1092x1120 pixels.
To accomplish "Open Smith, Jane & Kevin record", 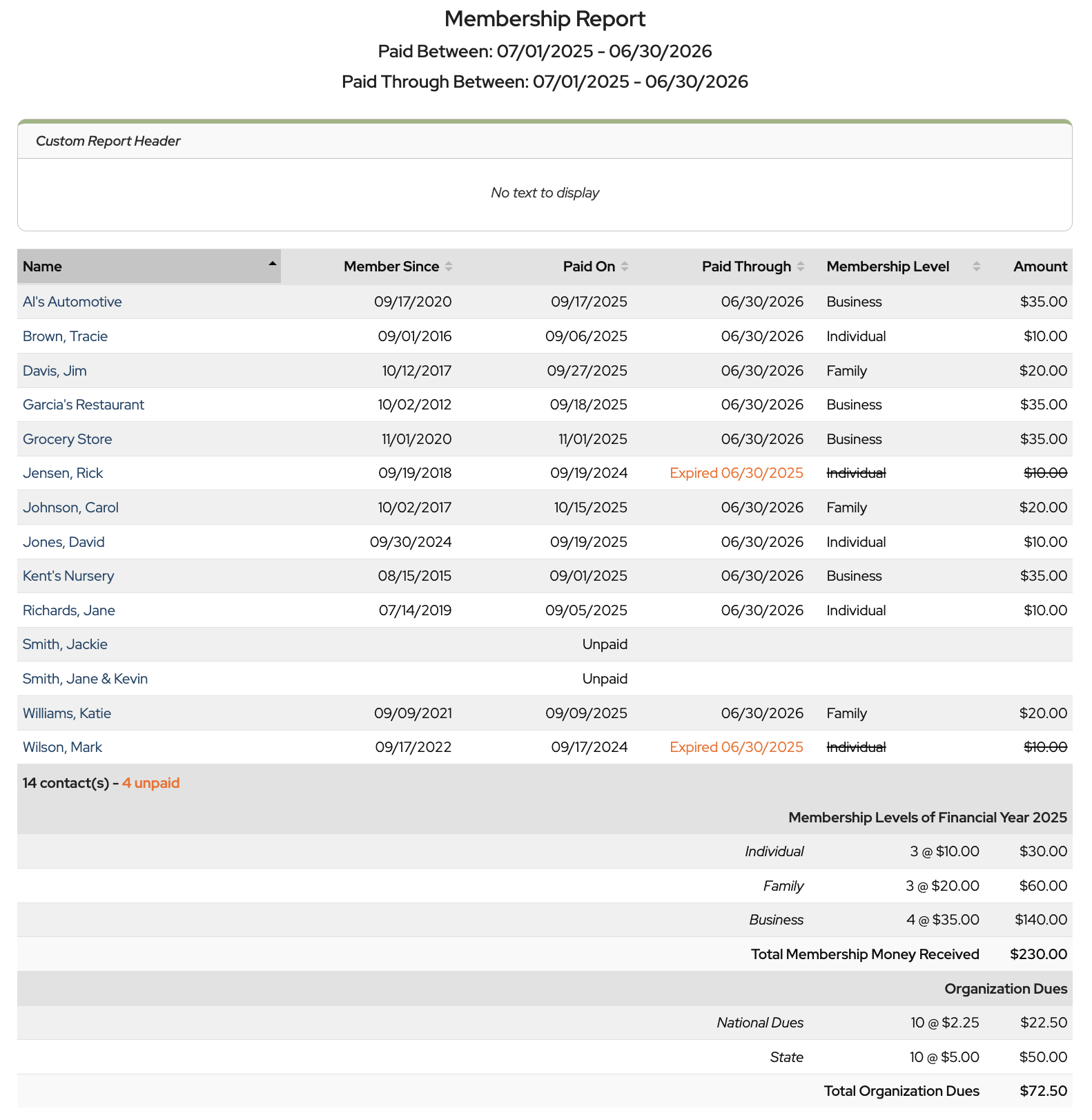I will click(85, 679).
